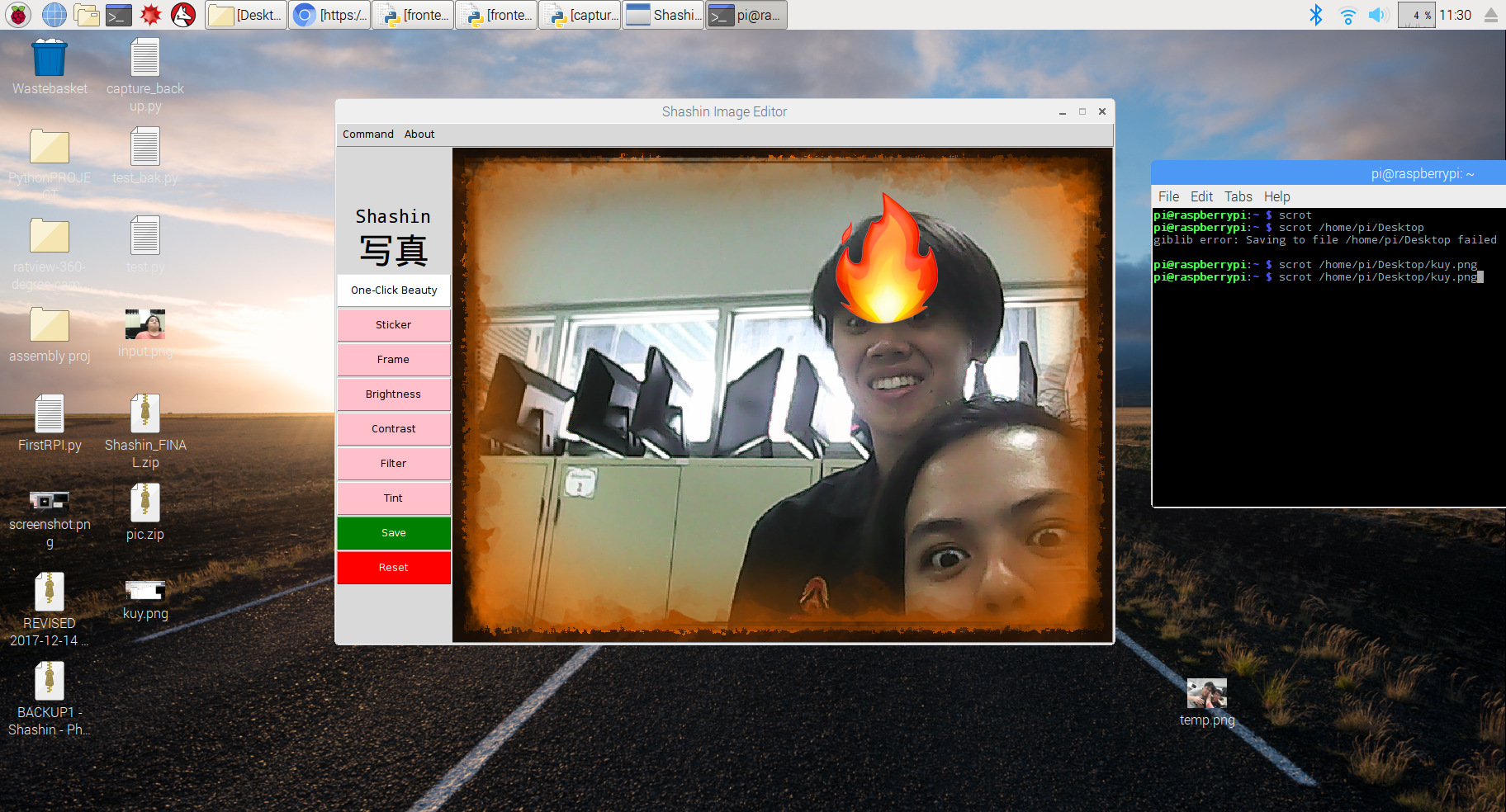Select the input.png thumbnail on desktop
This screenshot has width=1506, height=812.
click(x=145, y=333)
